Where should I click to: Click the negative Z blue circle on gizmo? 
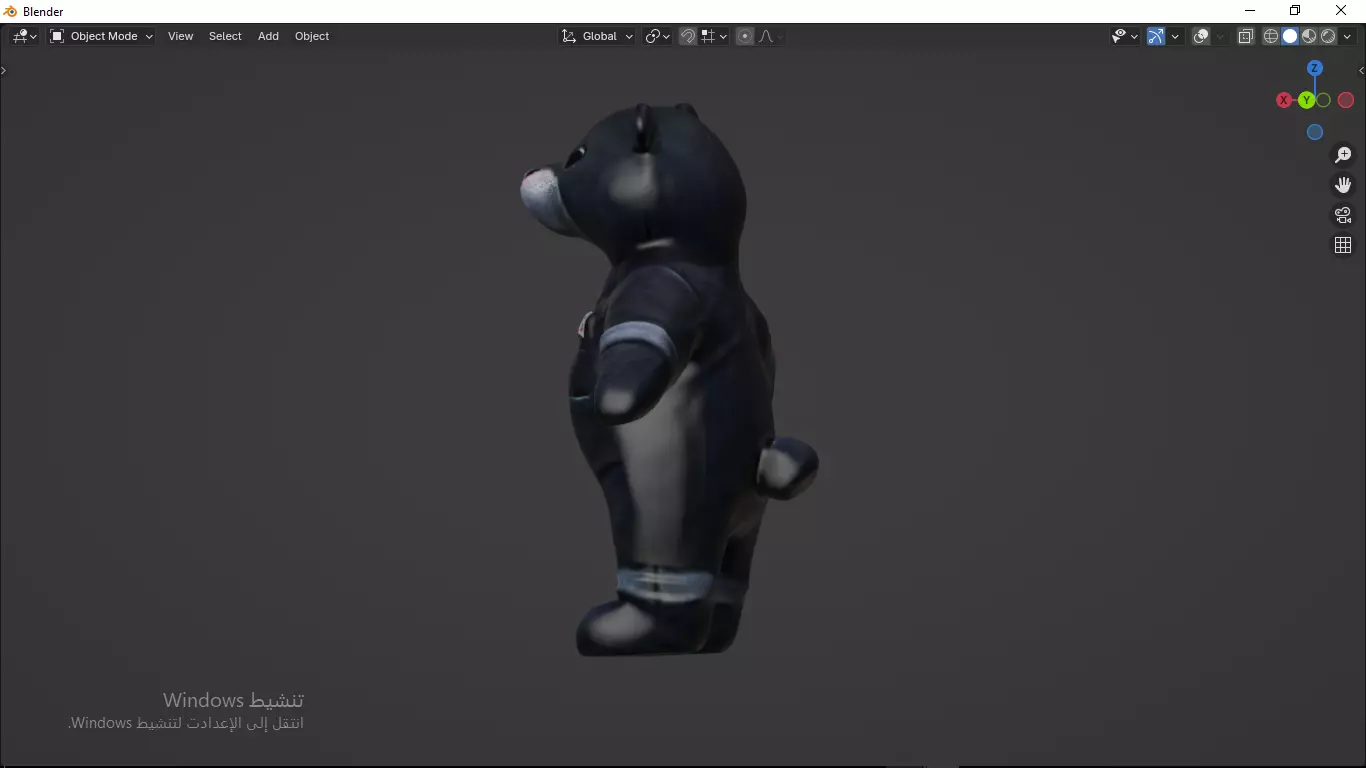pos(1315,132)
